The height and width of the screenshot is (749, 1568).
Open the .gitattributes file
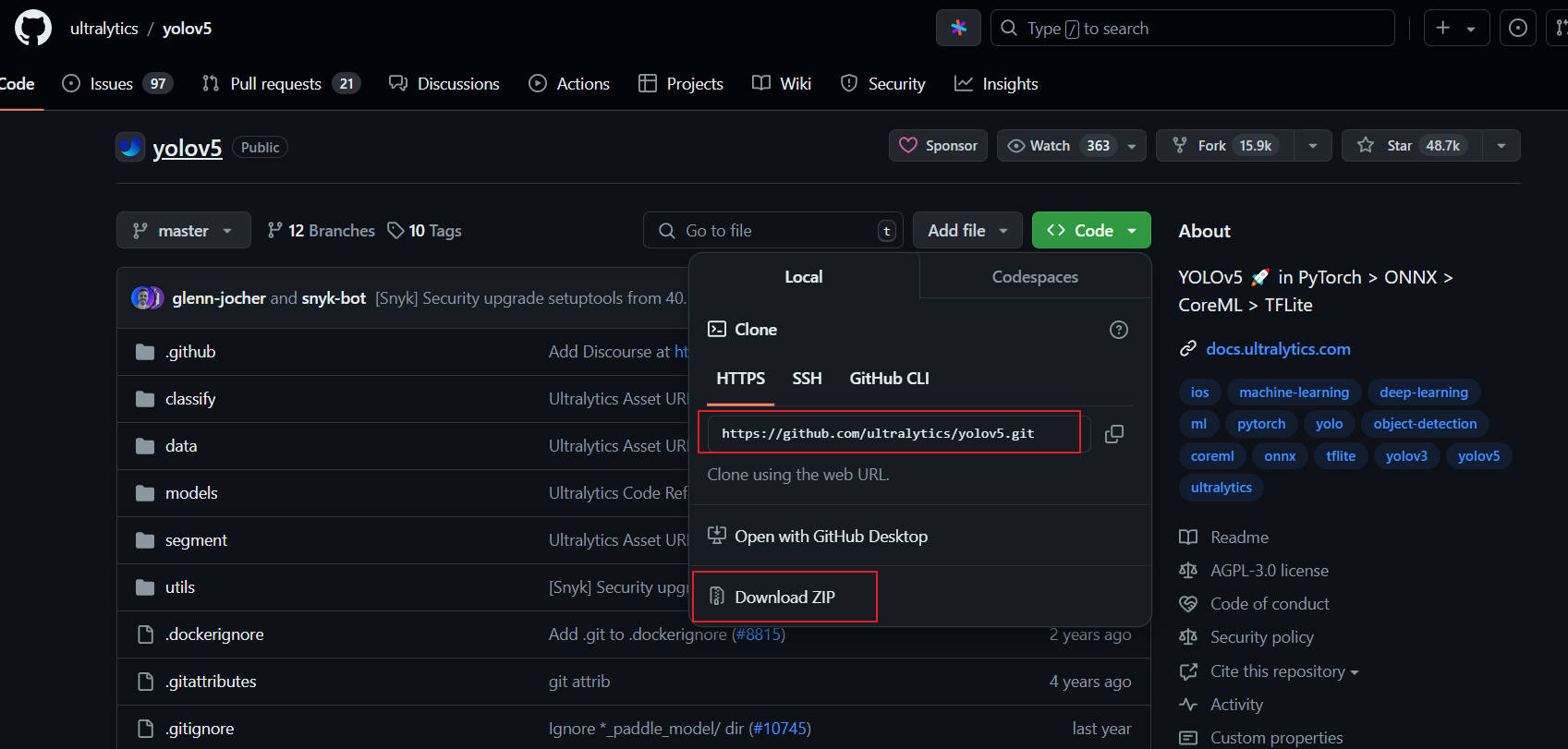(211, 682)
